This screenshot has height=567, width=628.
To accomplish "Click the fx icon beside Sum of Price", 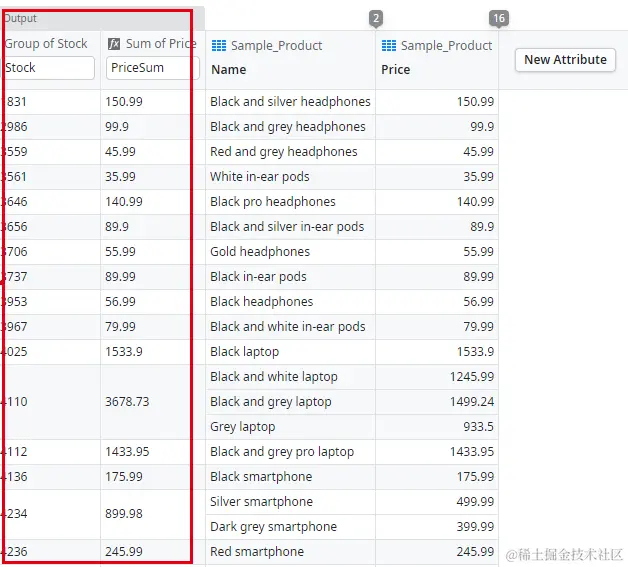I will 114,44.
